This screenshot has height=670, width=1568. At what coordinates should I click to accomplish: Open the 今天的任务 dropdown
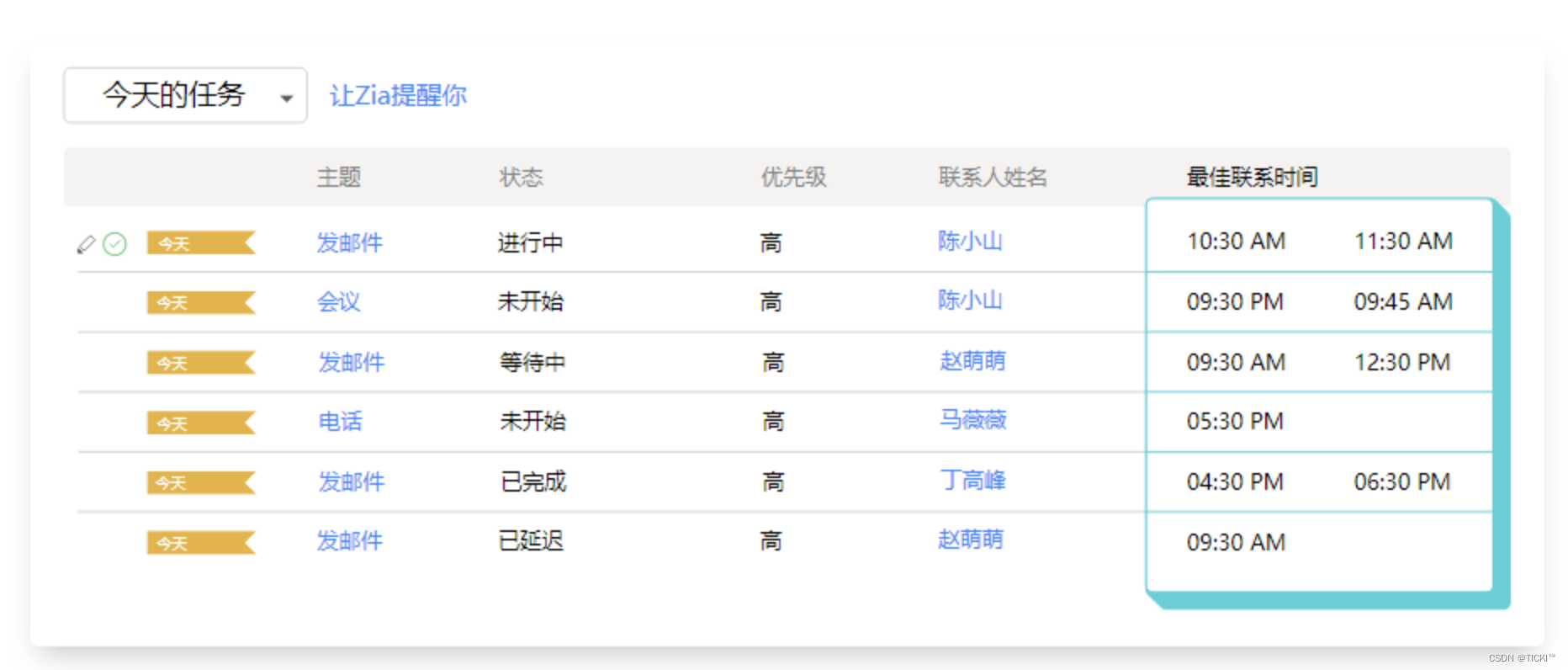185,95
